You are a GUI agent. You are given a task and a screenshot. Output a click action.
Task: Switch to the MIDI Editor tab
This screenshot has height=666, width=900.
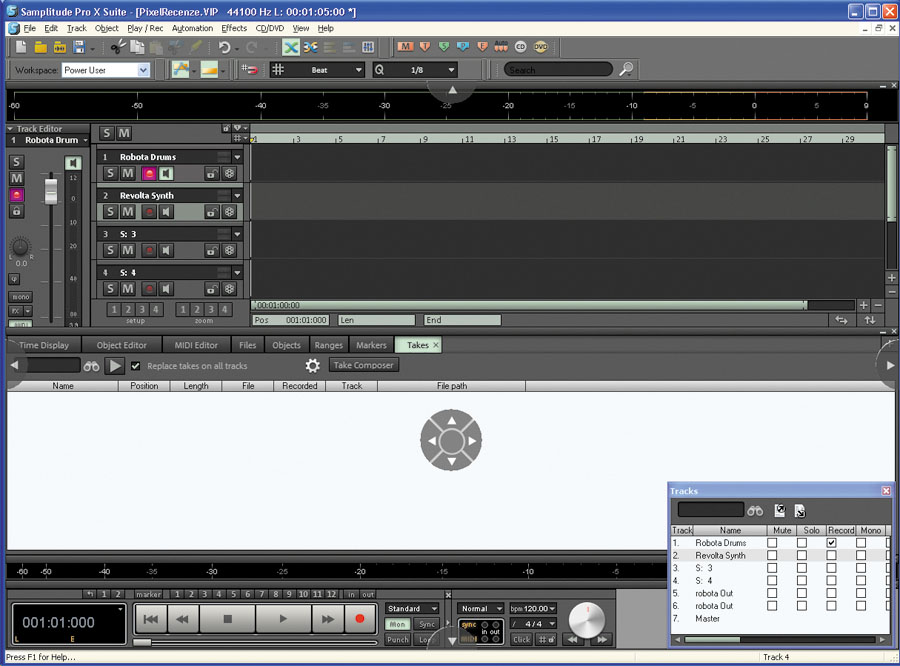coord(198,345)
